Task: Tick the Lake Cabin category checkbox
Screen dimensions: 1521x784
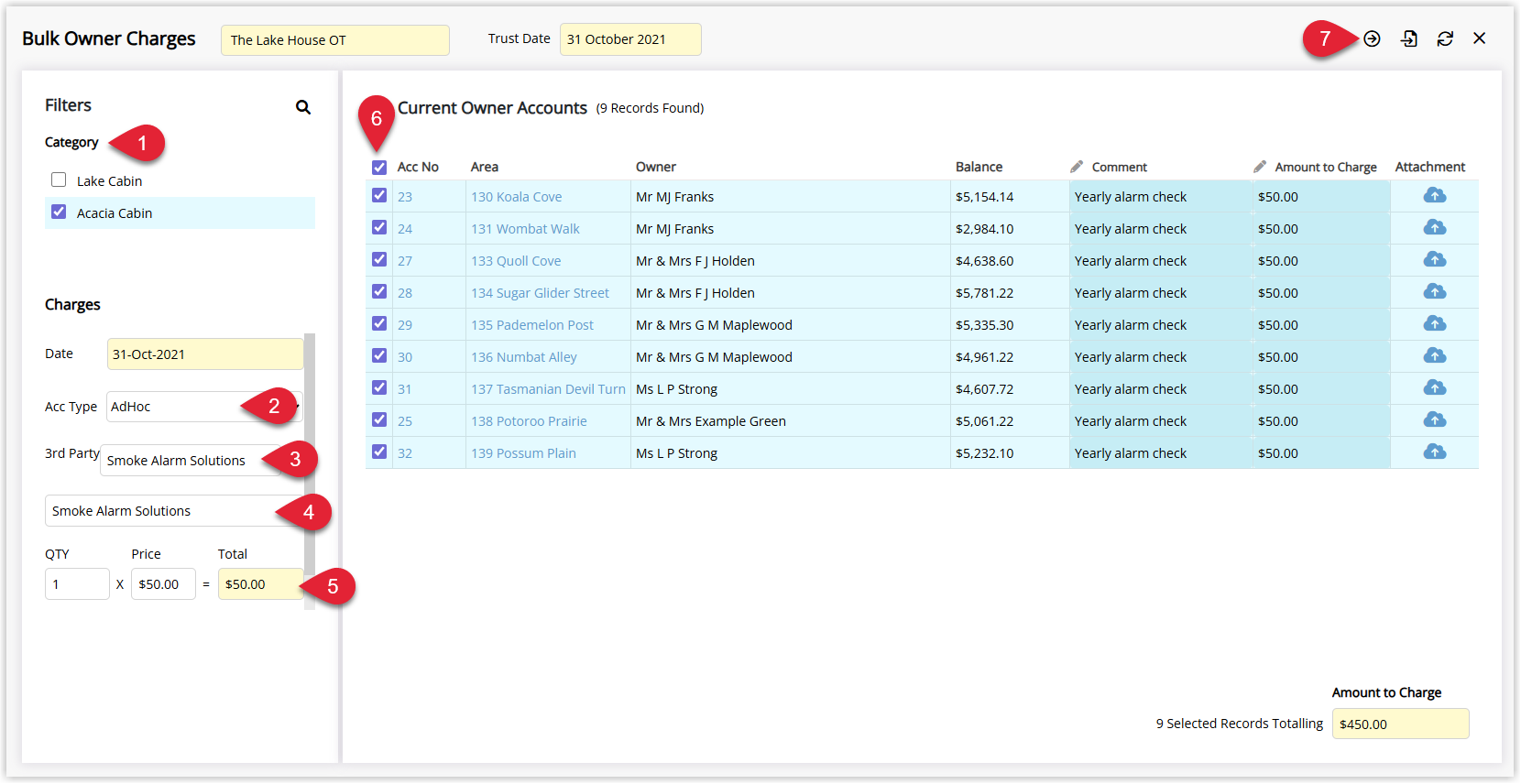Action: 59,180
